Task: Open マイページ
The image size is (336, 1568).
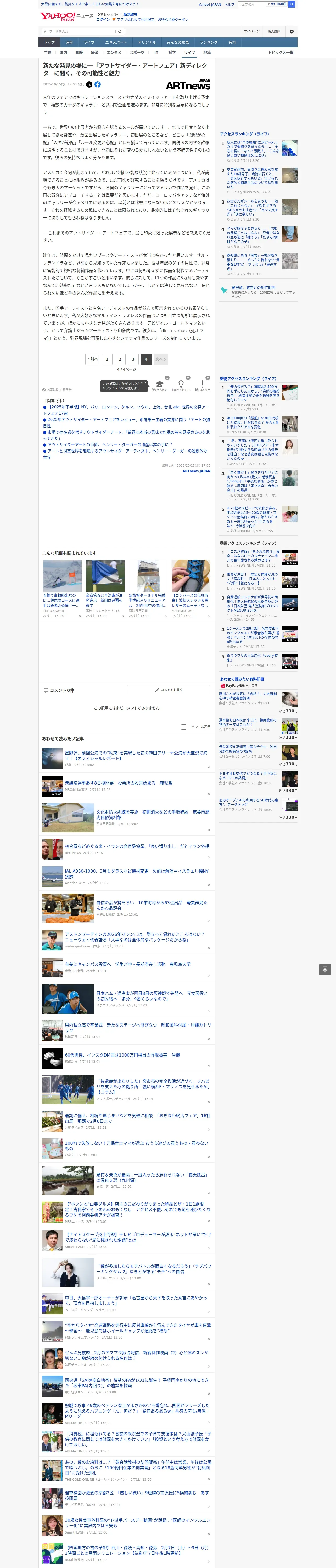Action: tap(251, 31)
